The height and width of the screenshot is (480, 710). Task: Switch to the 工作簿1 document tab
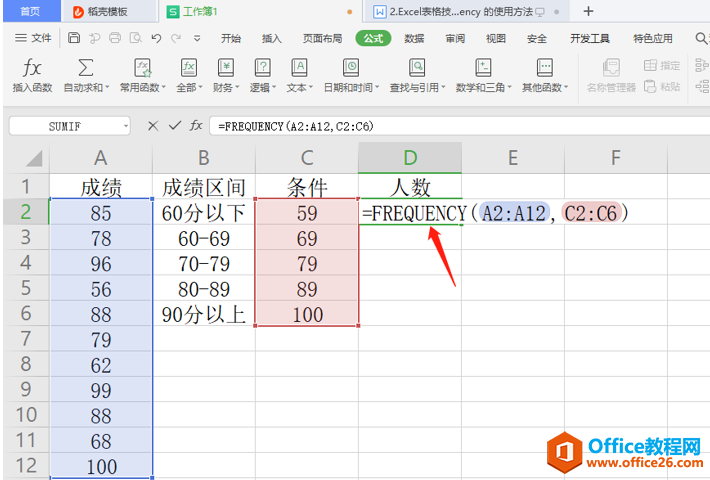coord(260,11)
